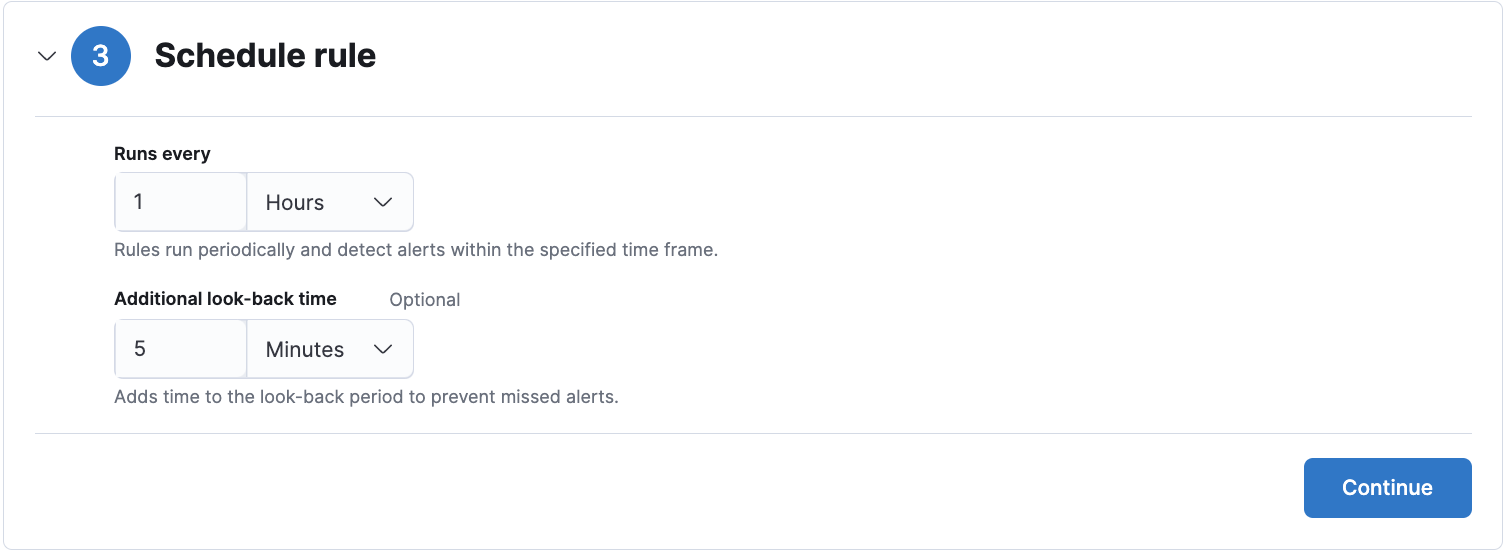Select the value 5 in look-back field
1508x554 pixels.
pyautogui.click(x=140, y=349)
